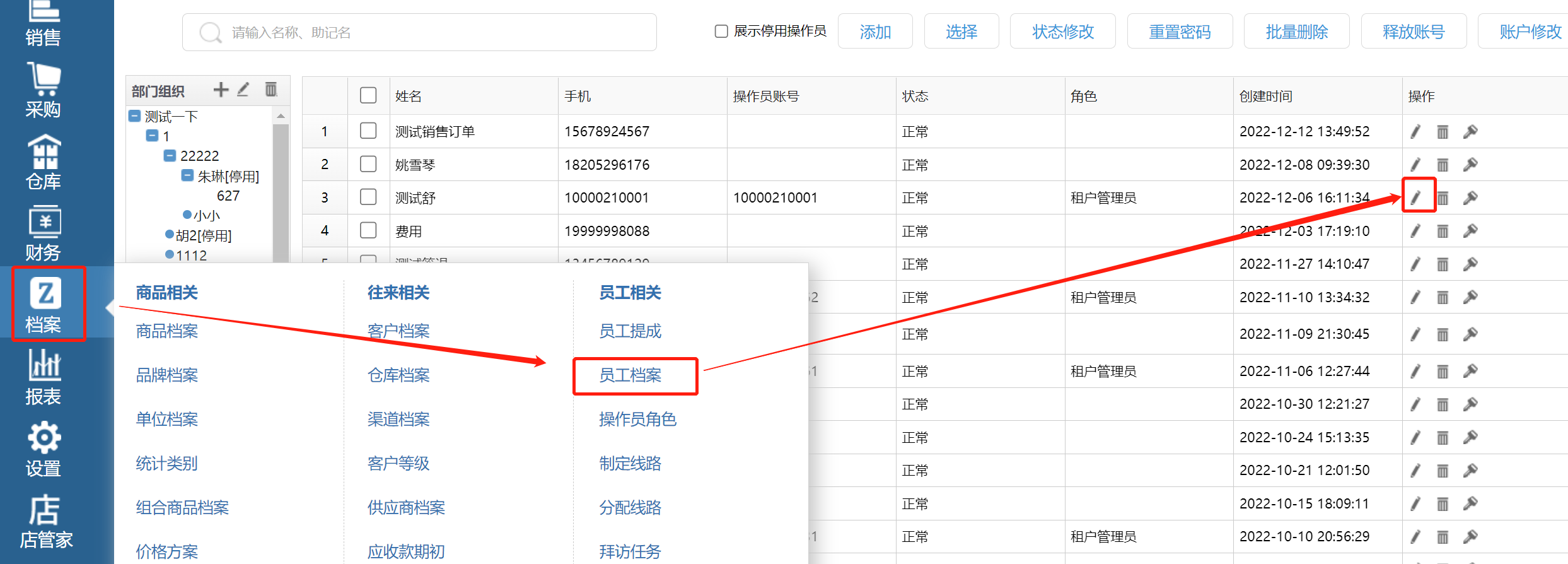Edit department with pencil icon in 部门组织
This screenshot has width=1568, height=564.
point(243,90)
